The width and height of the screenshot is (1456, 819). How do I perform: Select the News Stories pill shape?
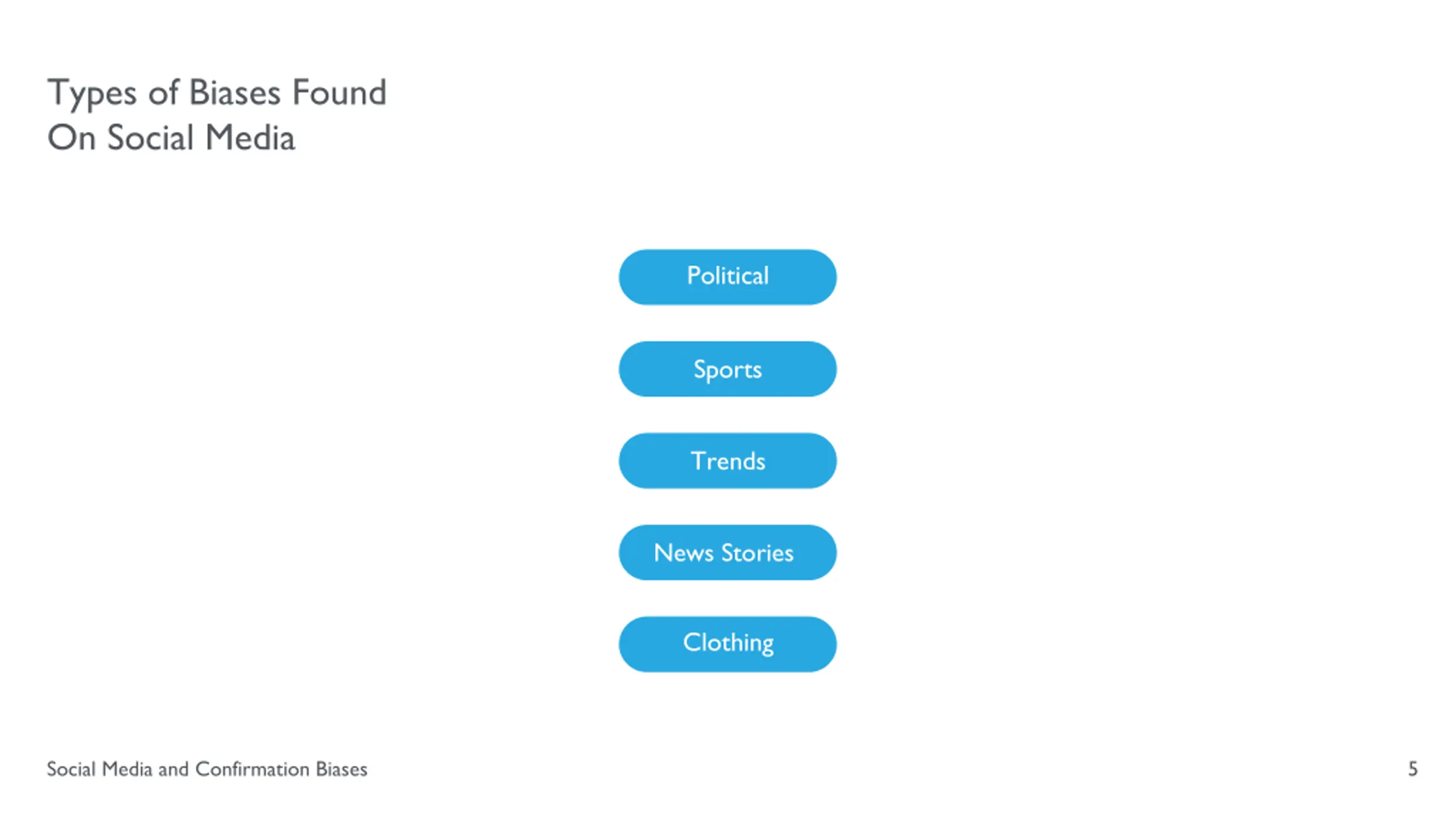coord(727,552)
